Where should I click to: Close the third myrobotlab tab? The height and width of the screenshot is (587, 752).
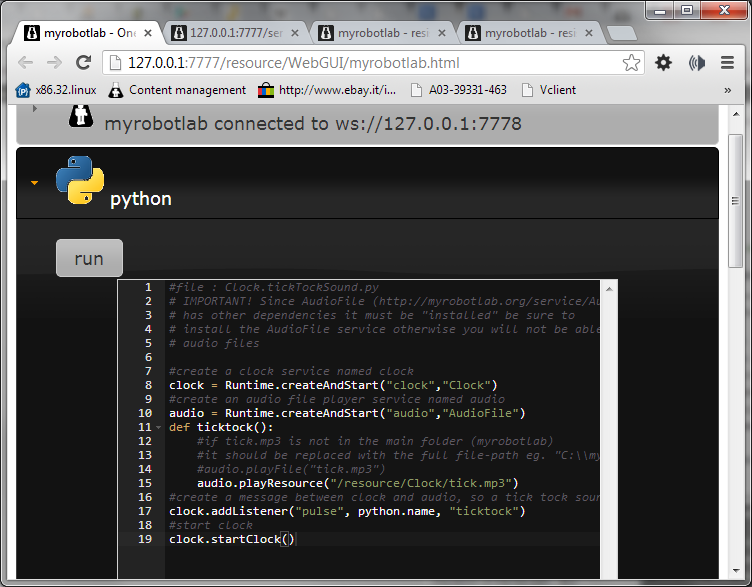pyautogui.click(x=442, y=33)
